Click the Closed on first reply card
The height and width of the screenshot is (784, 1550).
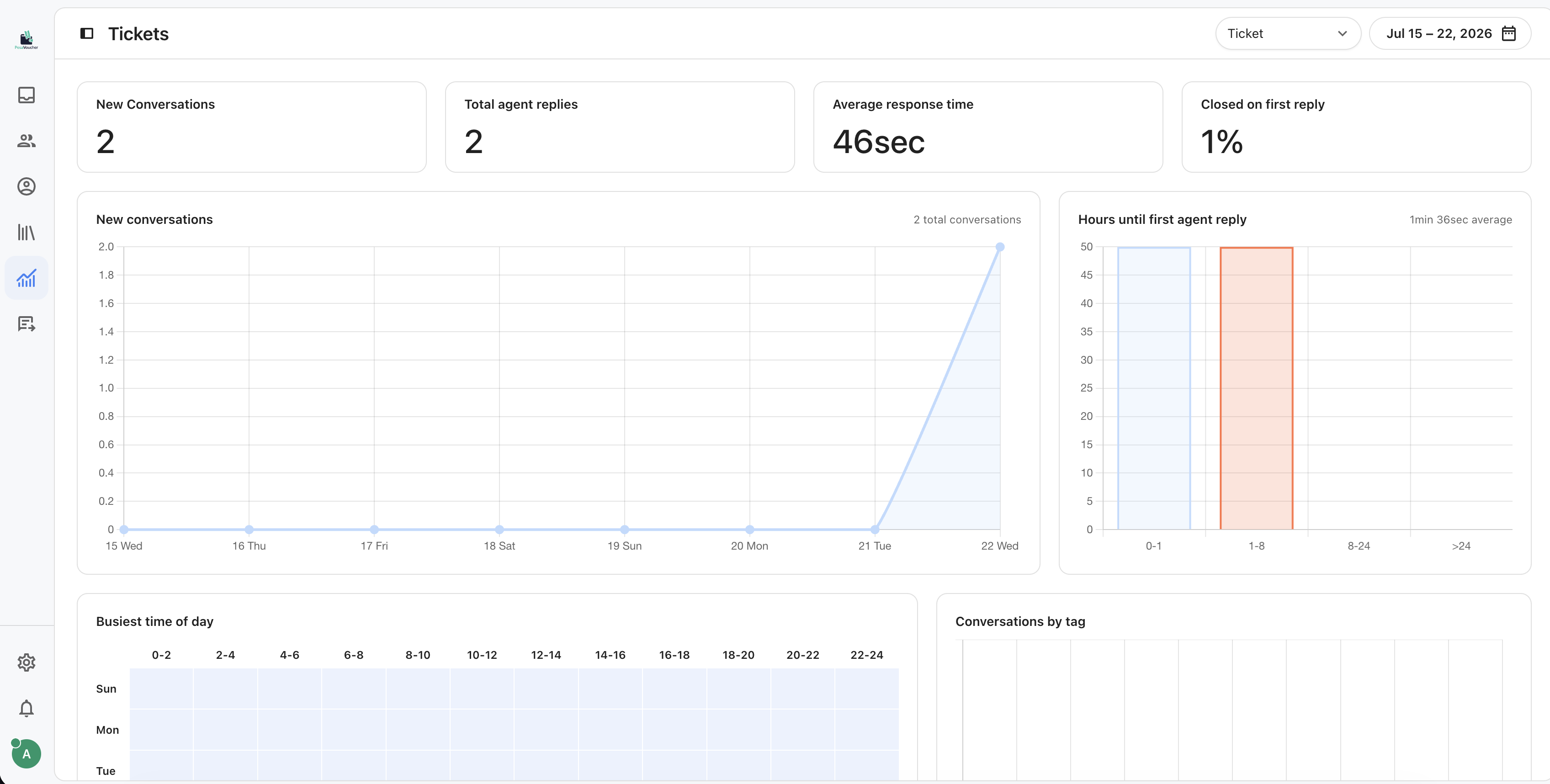pos(1356,127)
